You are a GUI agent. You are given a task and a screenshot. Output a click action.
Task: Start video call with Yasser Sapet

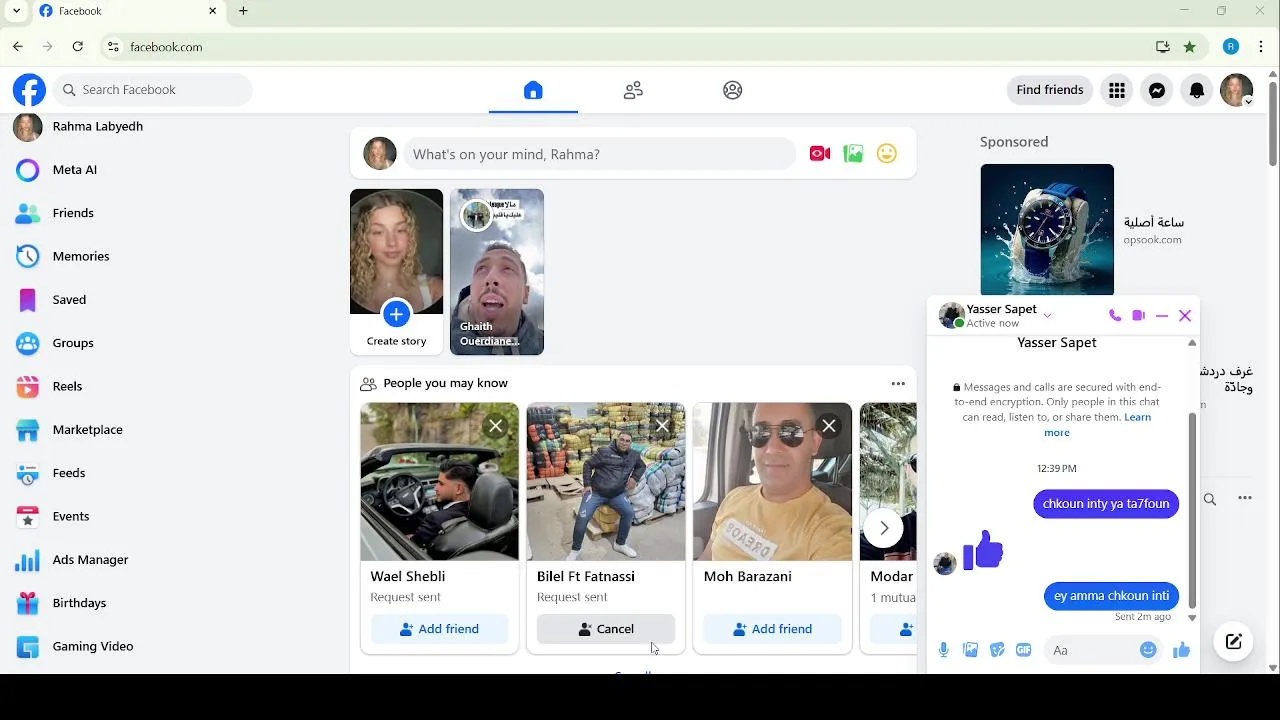tap(1138, 316)
